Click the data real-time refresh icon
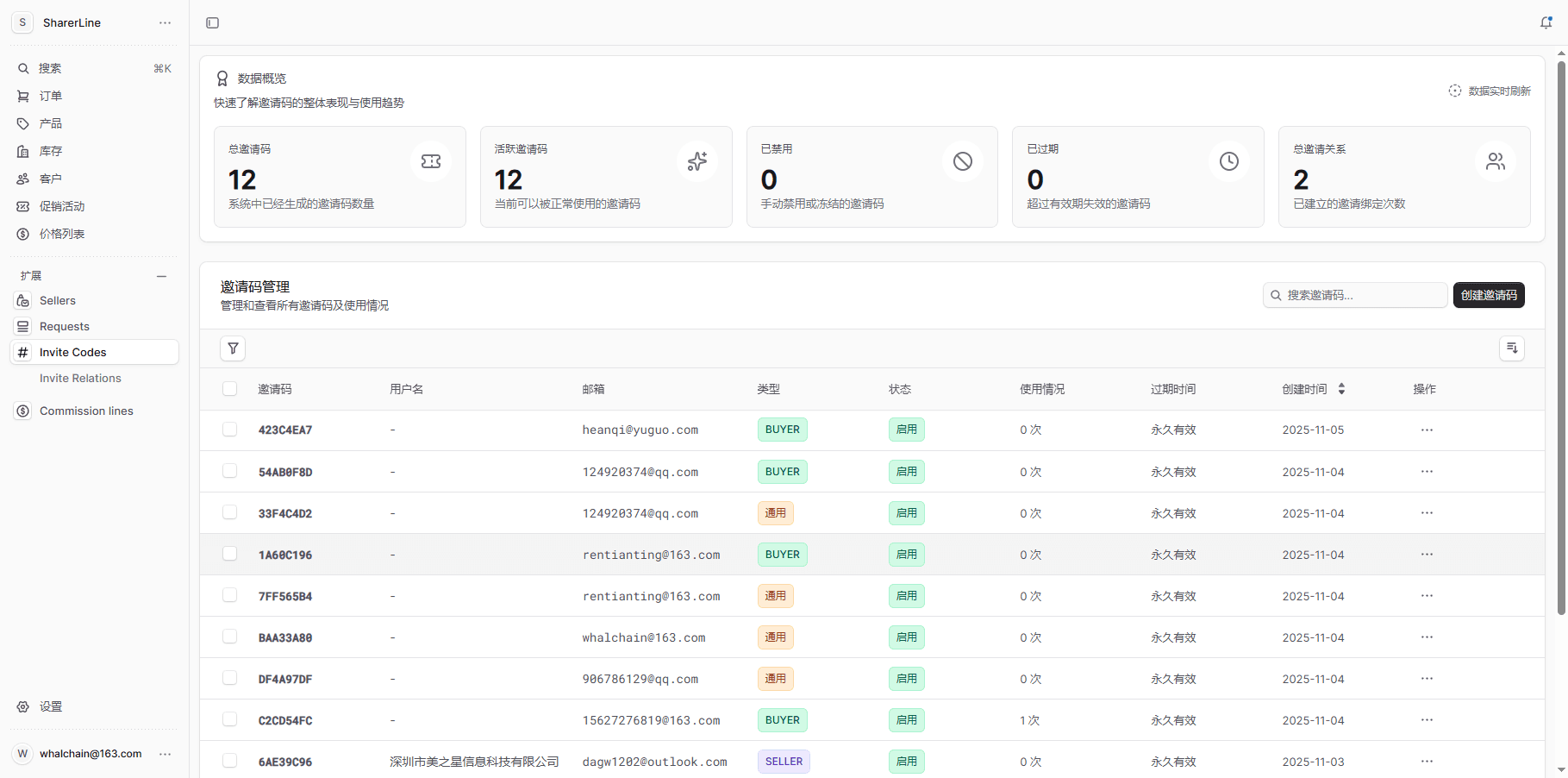This screenshot has width=1568, height=778. coord(1455,91)
